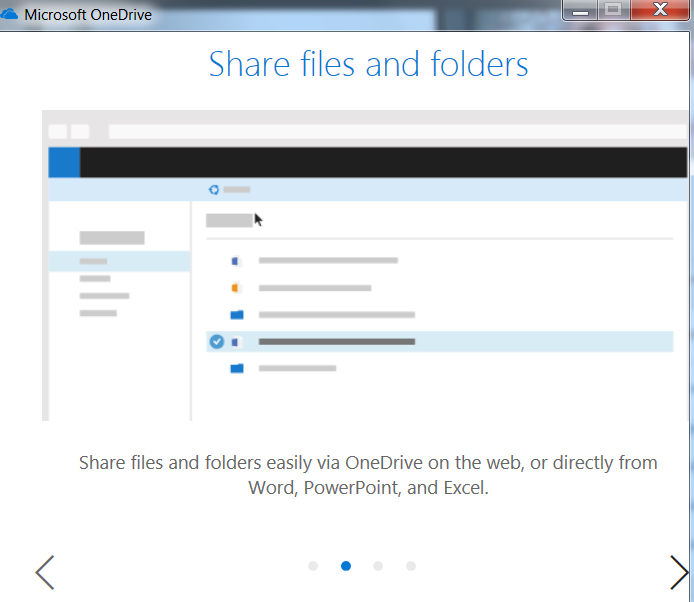Minimize the Microsoft OneDrive window

(x=581, y=10)
